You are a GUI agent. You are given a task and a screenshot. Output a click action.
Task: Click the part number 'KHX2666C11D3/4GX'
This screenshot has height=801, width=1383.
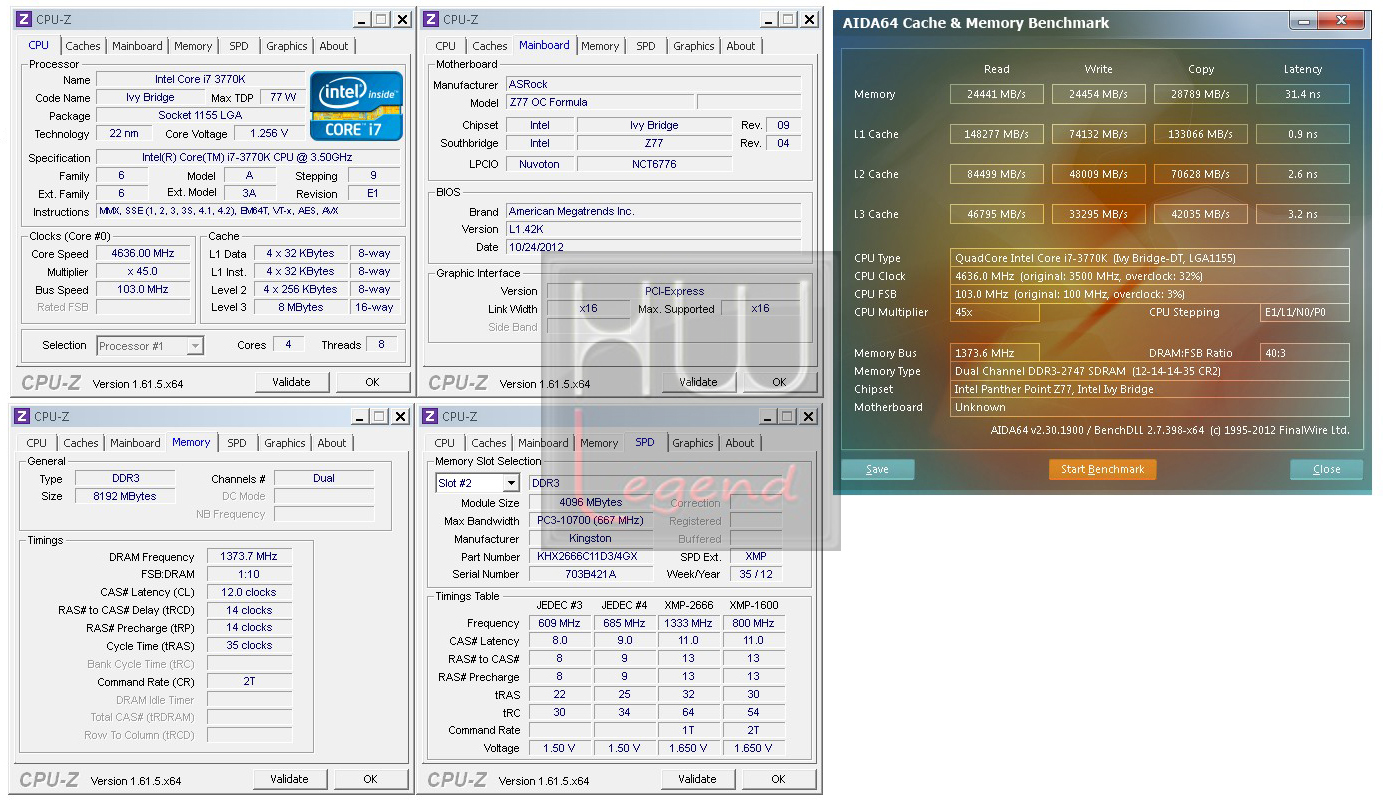point(592,557)
